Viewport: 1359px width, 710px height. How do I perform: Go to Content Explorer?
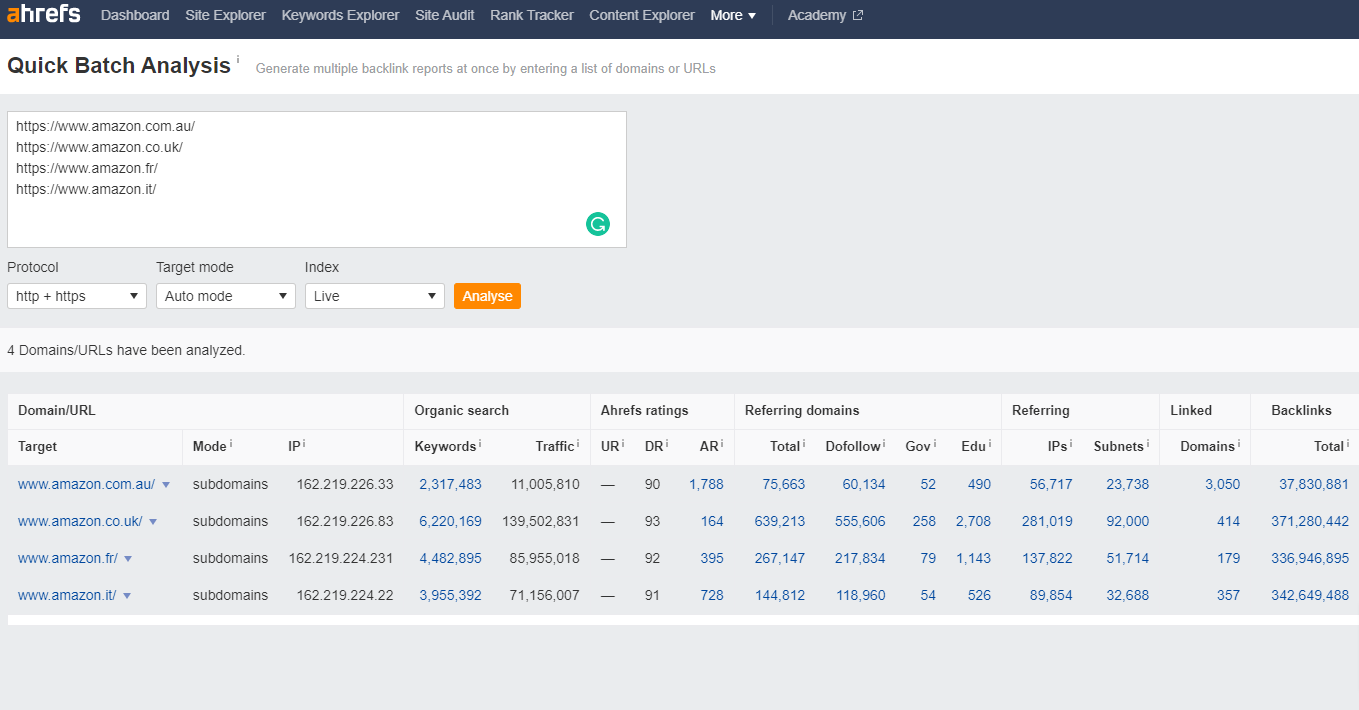642,15
